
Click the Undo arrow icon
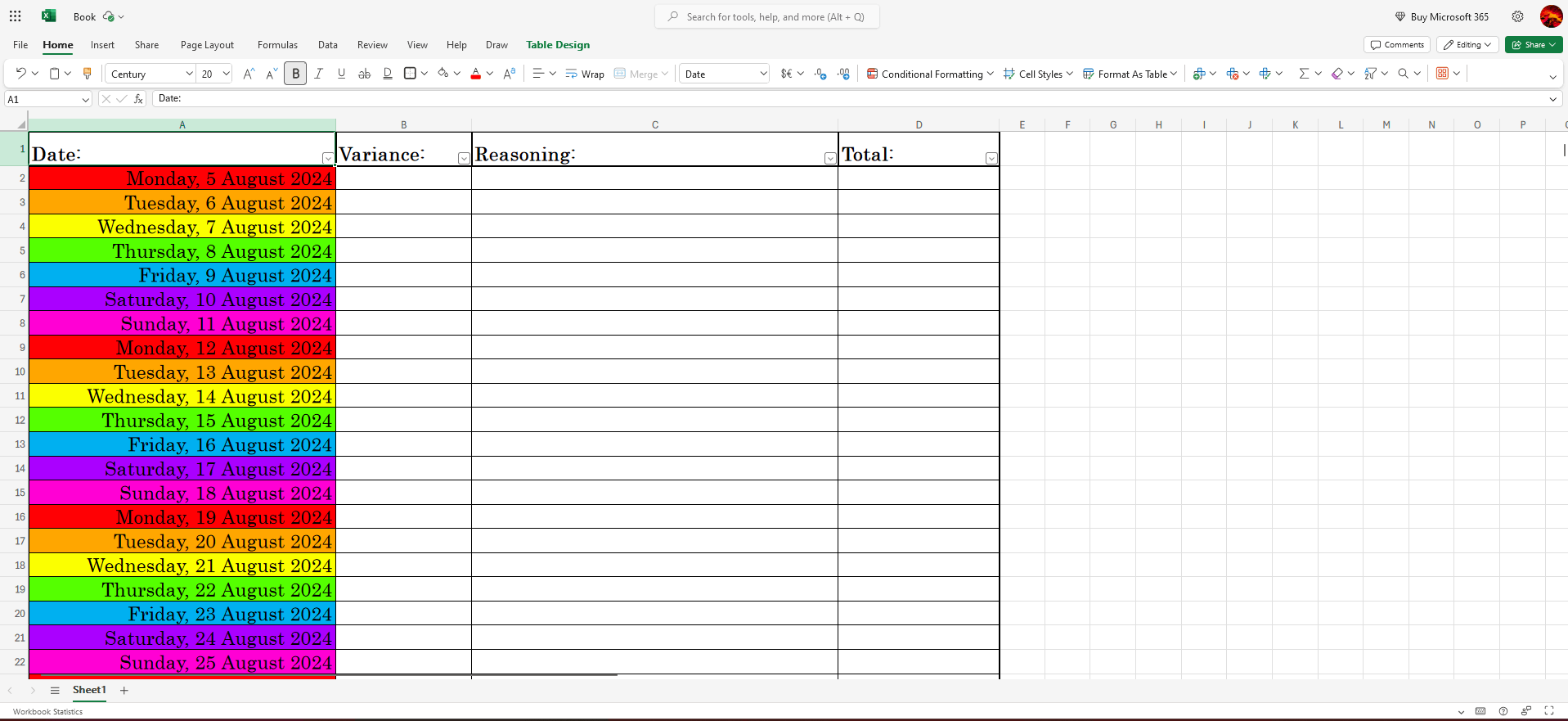coord(21,74)
